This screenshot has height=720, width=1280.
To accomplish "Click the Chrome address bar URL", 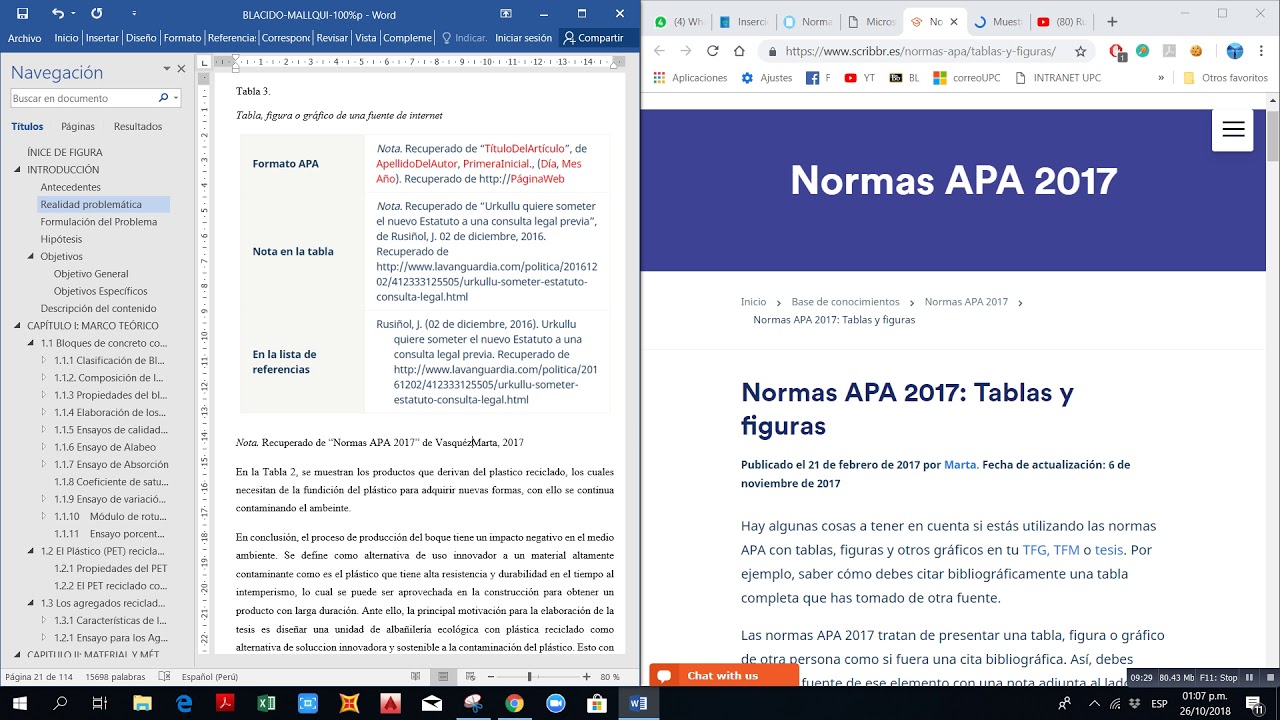I will (x=920, y=51).
